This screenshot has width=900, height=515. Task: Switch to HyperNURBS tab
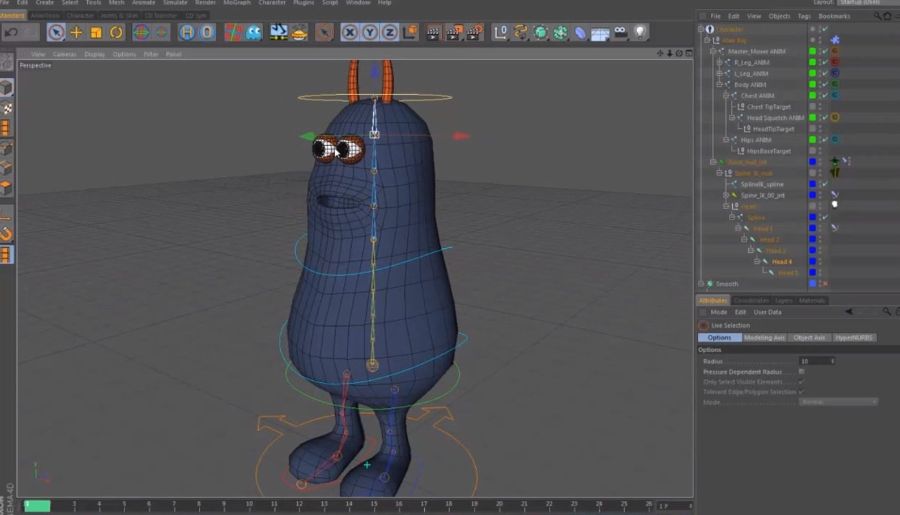(854, 338)
